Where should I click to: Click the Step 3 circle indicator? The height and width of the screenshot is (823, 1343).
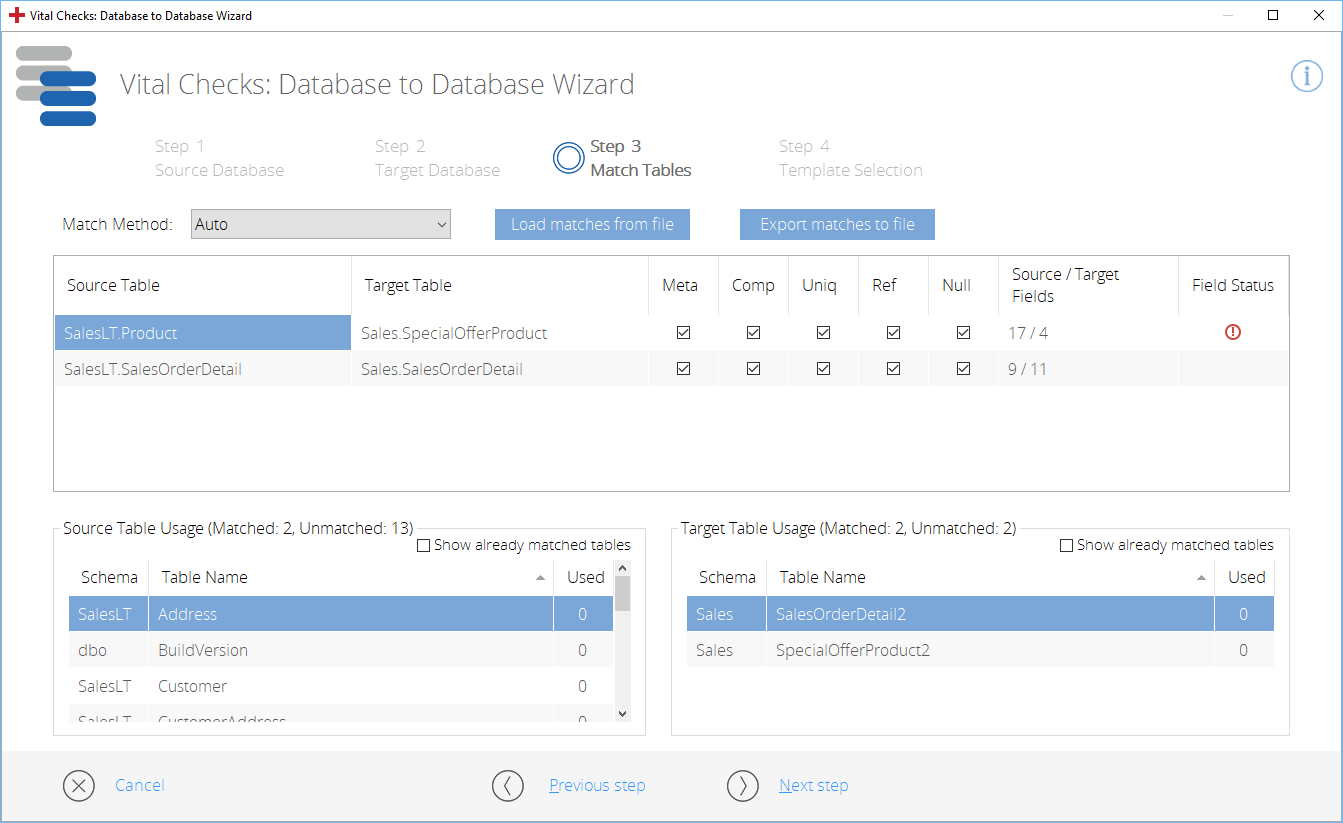(x=569, y=158)
